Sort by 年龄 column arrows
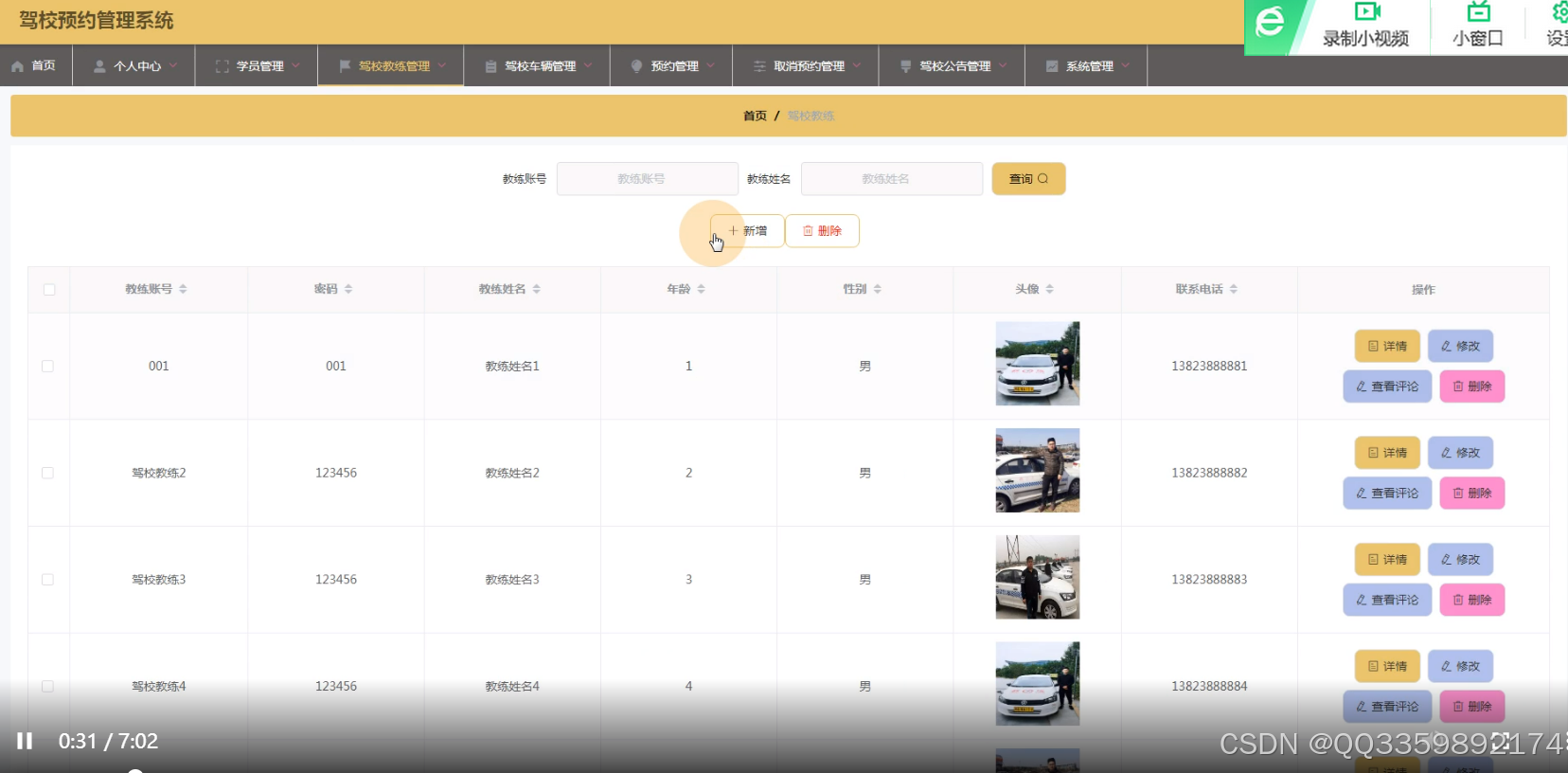This screenshot has width=1568, height=773. pyautogui.click(x=701, y=289)
